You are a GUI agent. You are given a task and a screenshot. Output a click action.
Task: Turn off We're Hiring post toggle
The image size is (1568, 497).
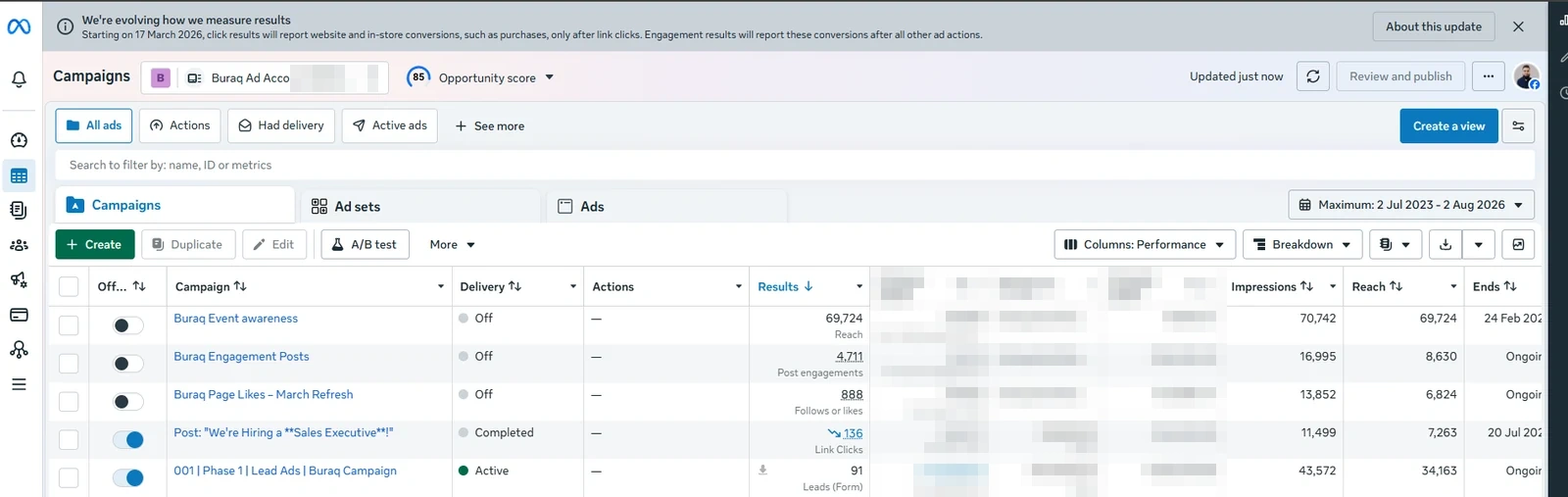128,439
